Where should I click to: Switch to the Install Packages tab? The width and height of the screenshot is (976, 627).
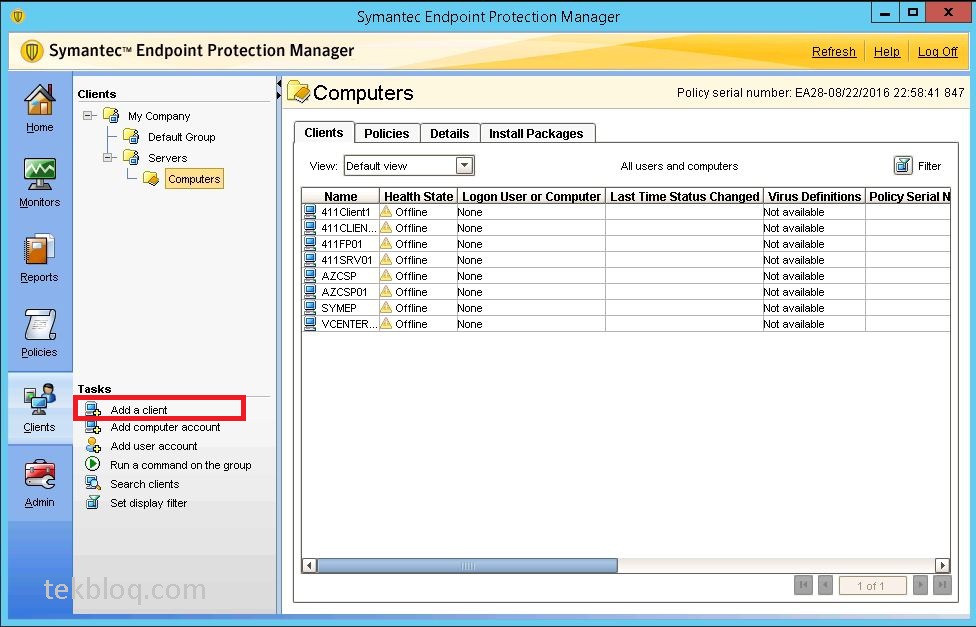536,133
